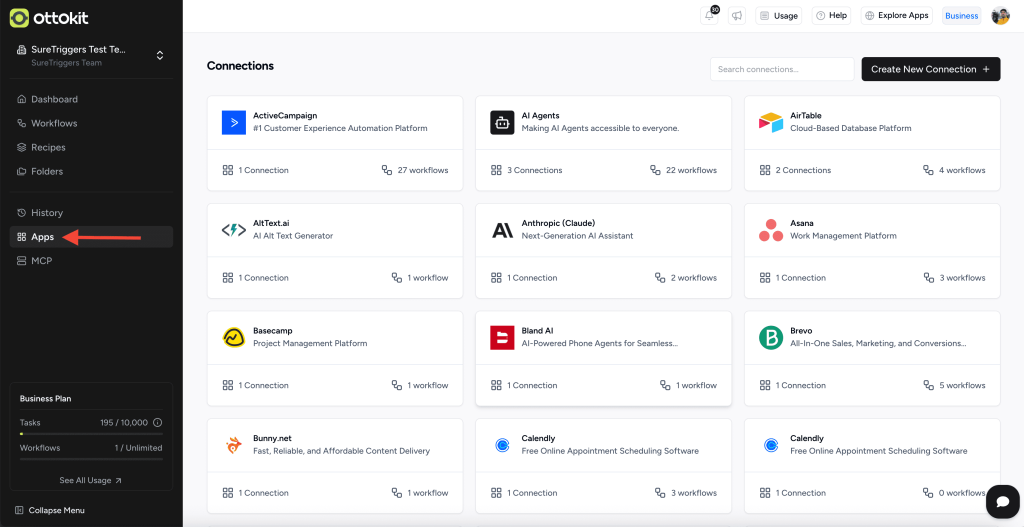
Task: Click the Asana app icon
Action: 770,230
